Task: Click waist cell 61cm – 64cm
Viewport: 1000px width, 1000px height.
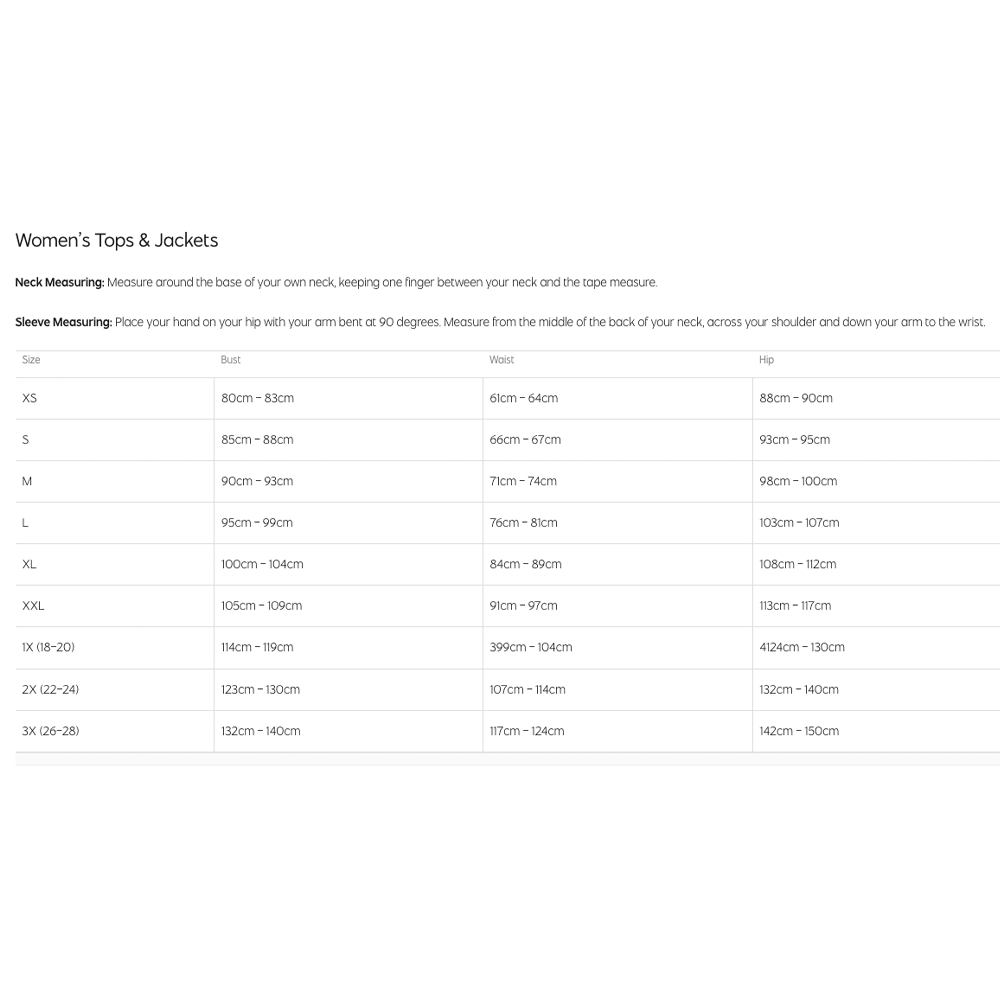Action: 523,398
